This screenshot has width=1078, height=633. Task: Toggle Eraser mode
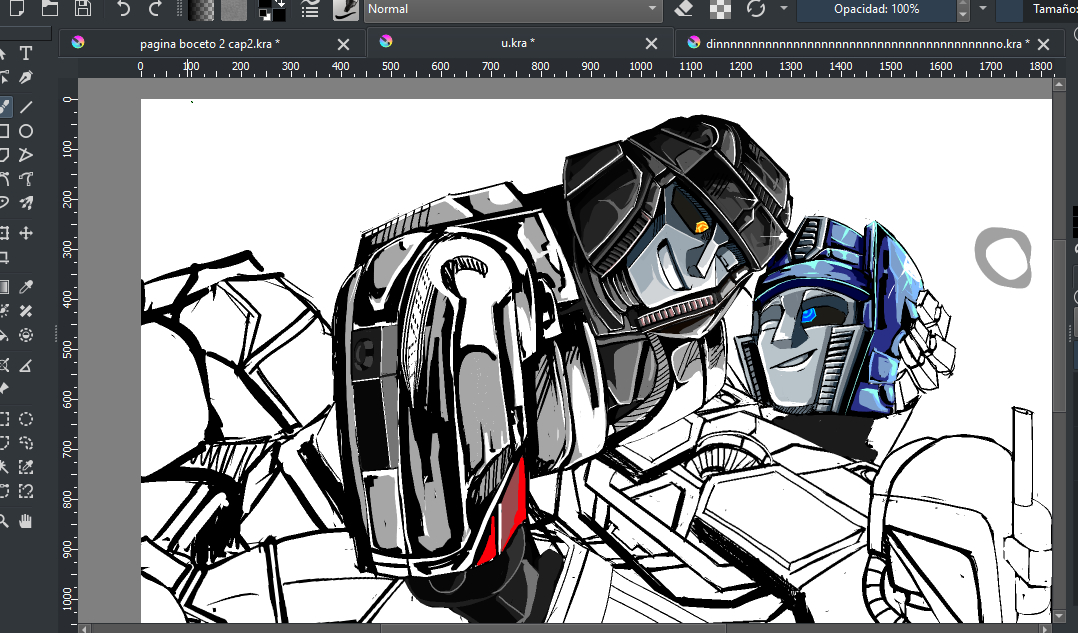tap(684, 9)
